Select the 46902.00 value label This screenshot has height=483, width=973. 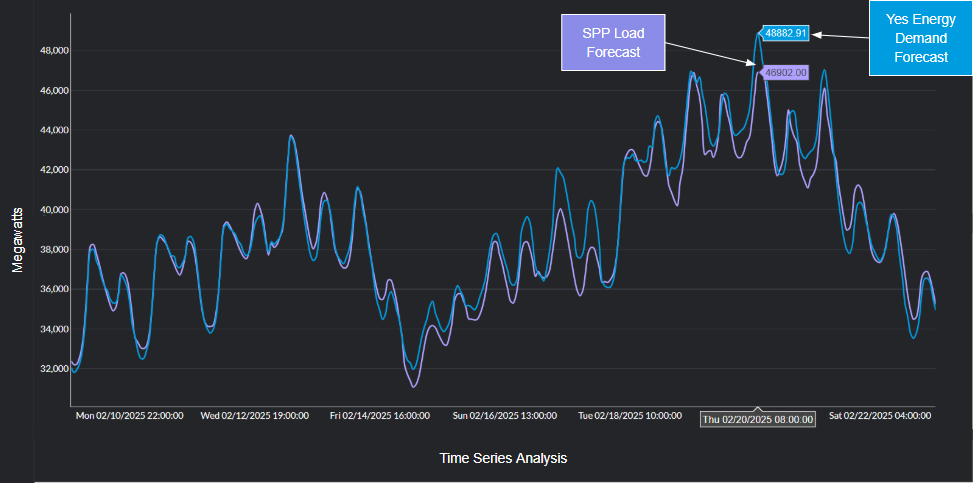pyautogui.click(x=785, y=72)
